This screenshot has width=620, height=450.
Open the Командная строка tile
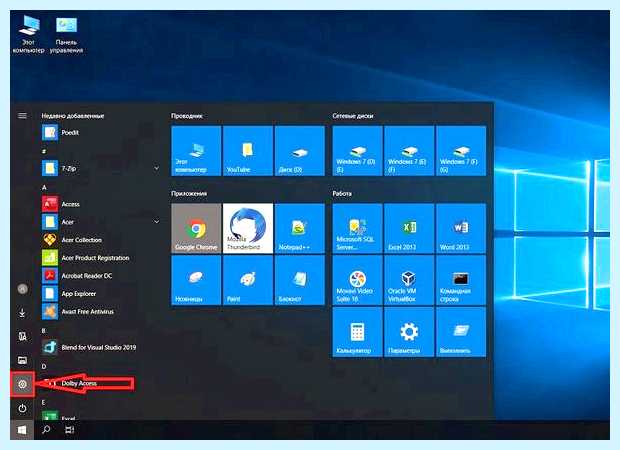[x=461, y=280]
